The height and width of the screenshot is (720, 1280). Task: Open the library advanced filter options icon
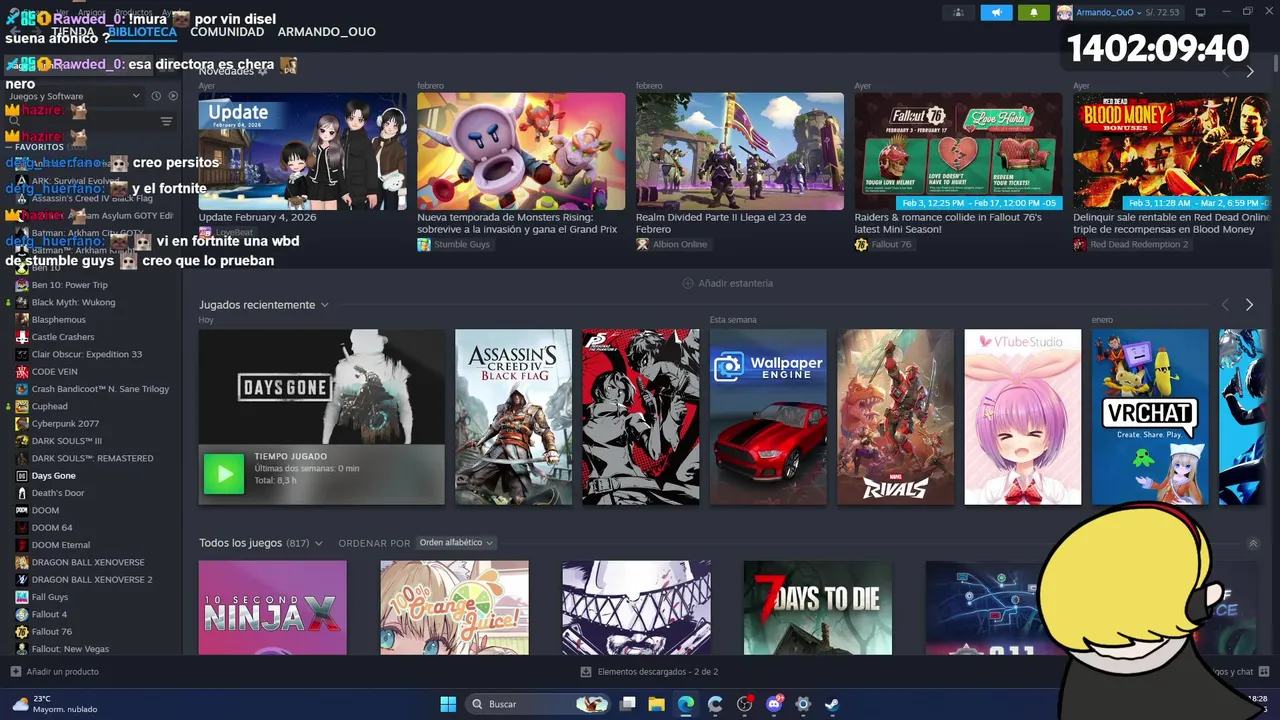(x=166, y=121)
